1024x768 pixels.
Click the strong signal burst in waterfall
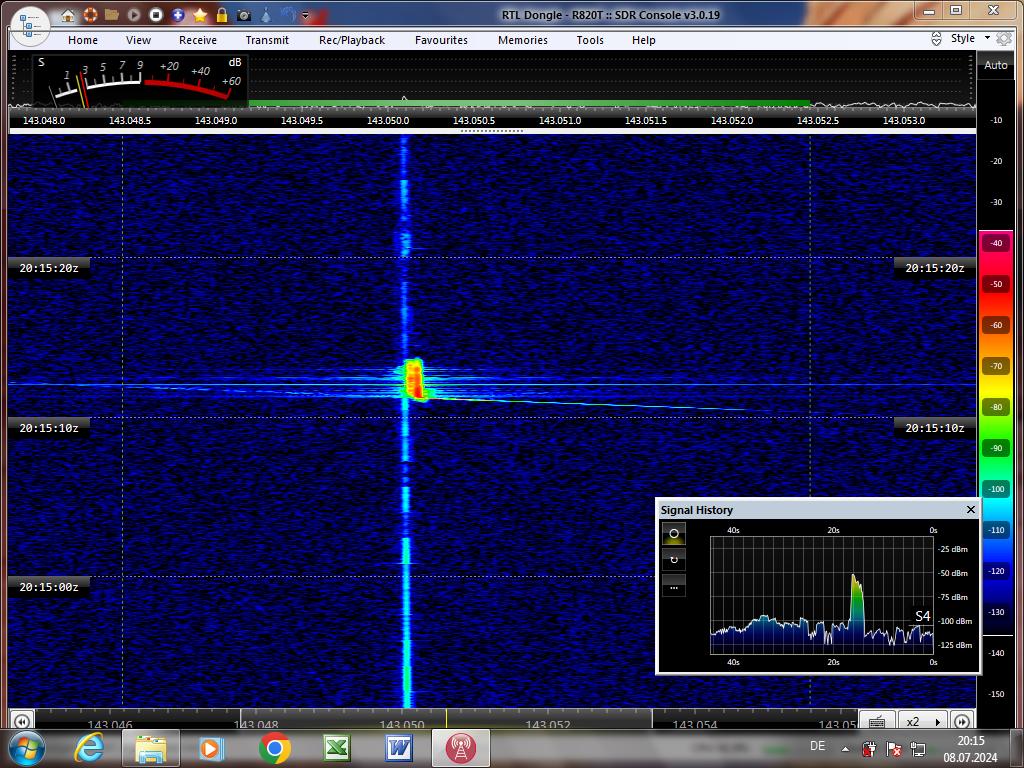[x=414, y=379]
